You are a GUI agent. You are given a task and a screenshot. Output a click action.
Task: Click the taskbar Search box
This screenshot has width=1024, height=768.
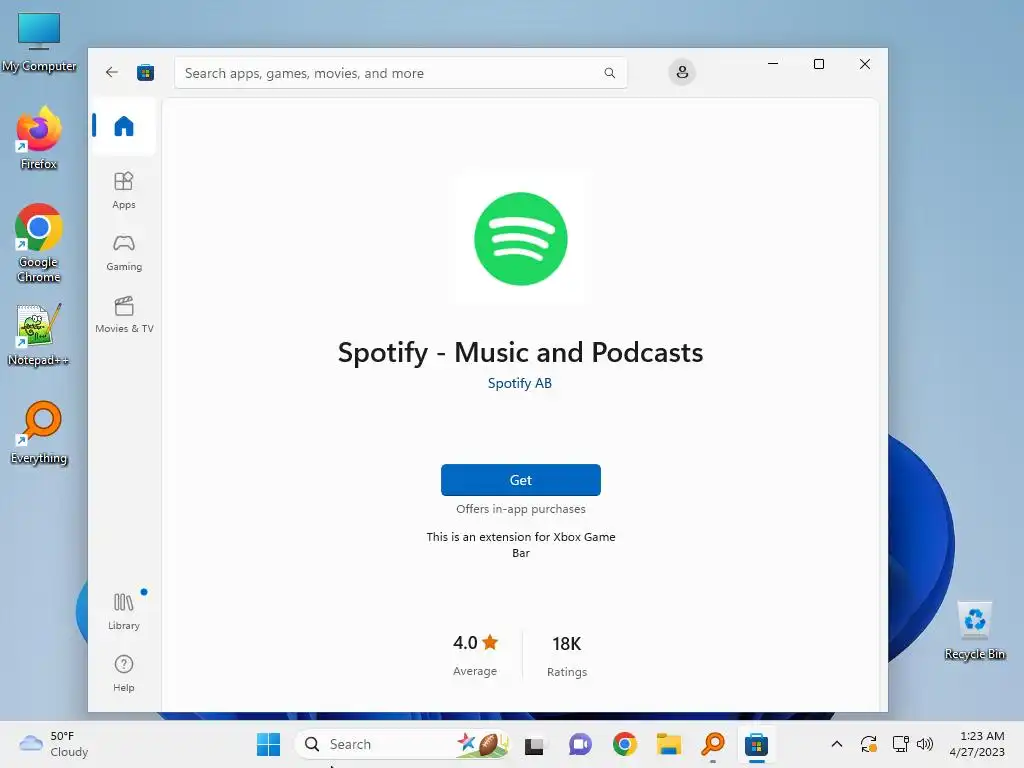[402, 744]
